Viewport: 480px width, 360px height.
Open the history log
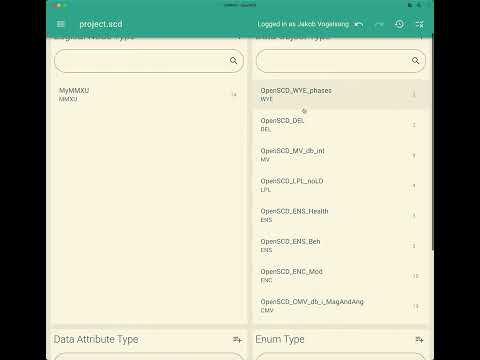click(399, 24)
